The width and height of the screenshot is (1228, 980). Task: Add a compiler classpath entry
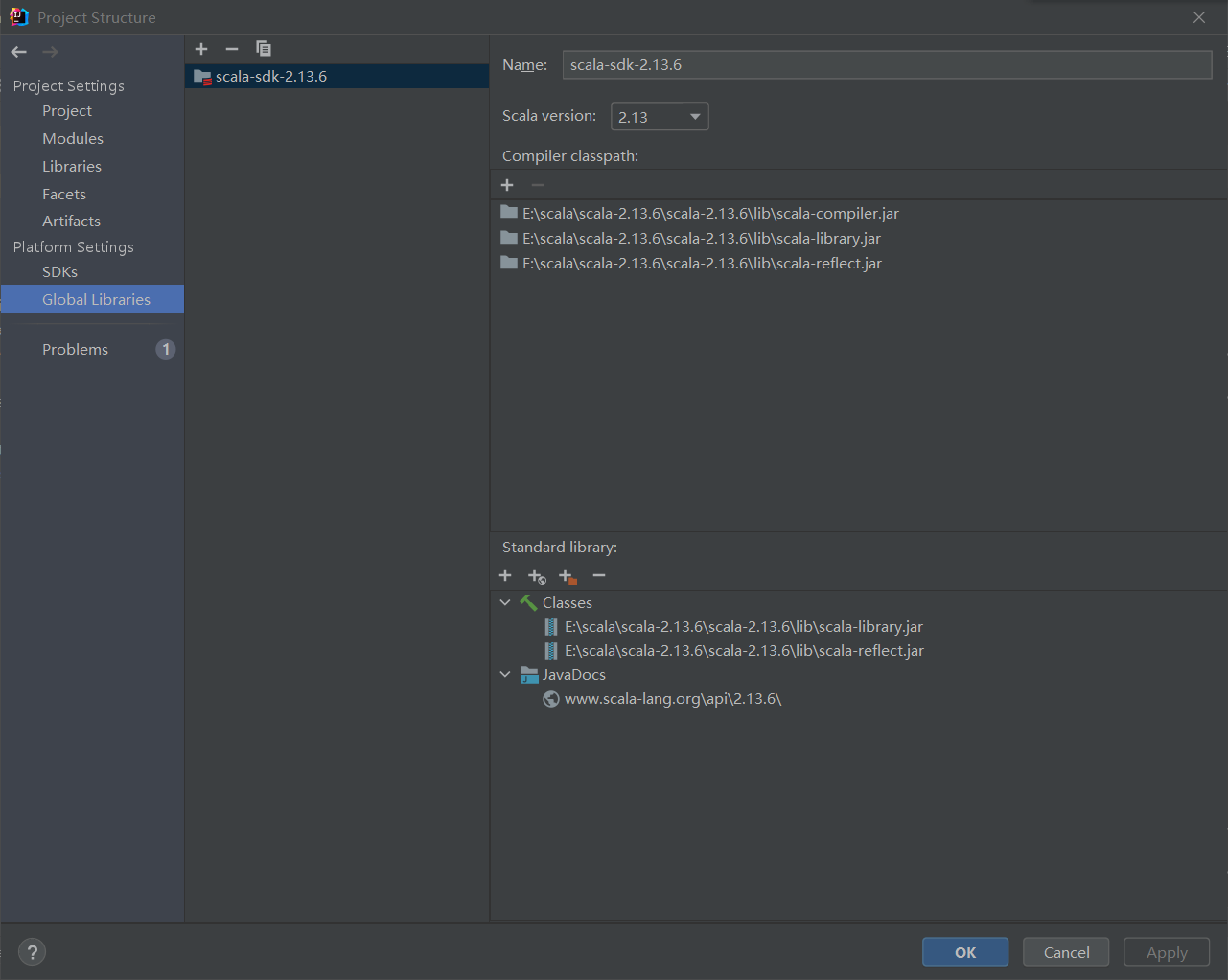click(x=507, y=185)
